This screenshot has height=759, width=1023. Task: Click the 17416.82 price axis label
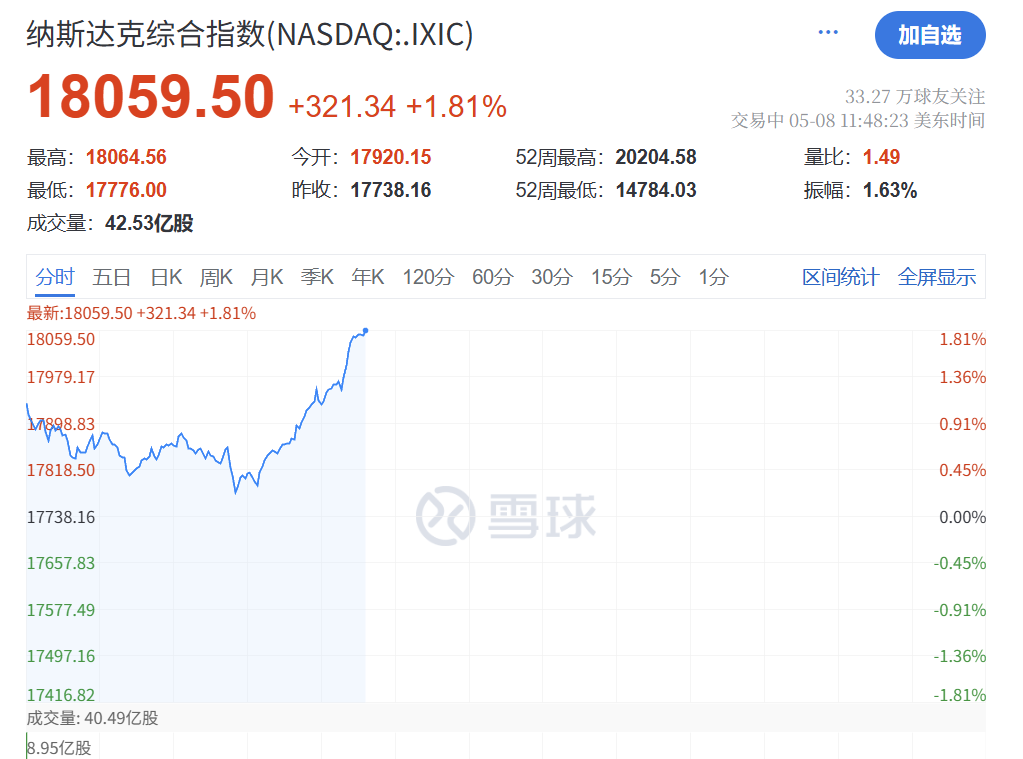[x=61, y=695]
